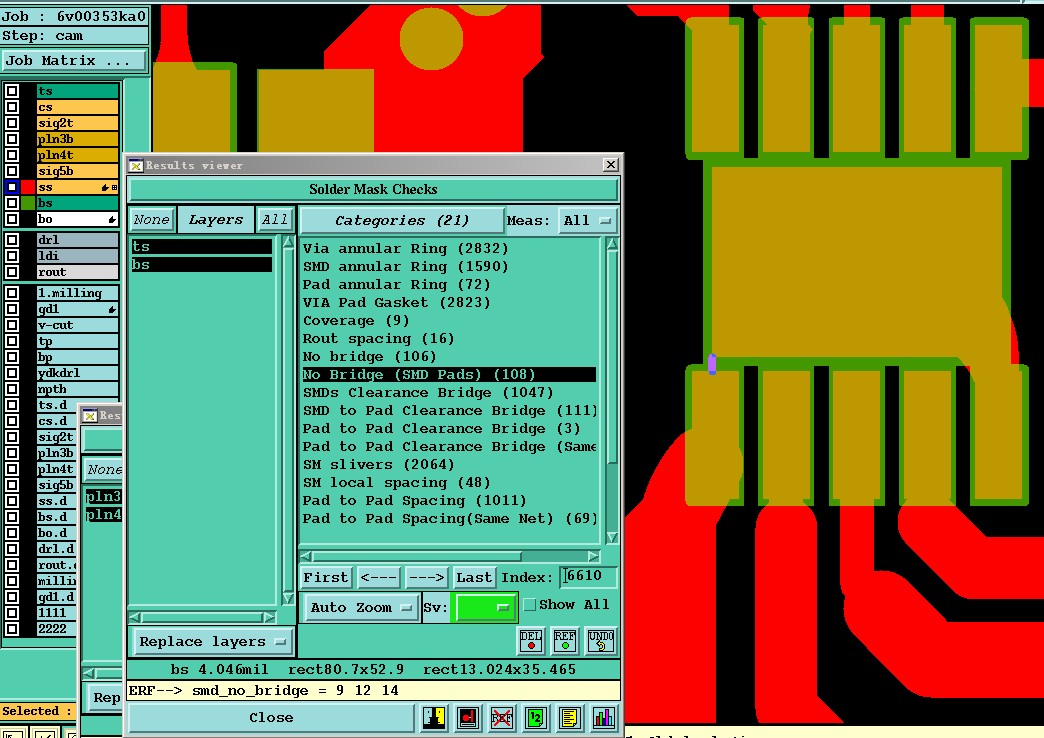The image size is (1044, 738).
Task: Toggle the bs layer display checkbox
Action: pos(12,203)
